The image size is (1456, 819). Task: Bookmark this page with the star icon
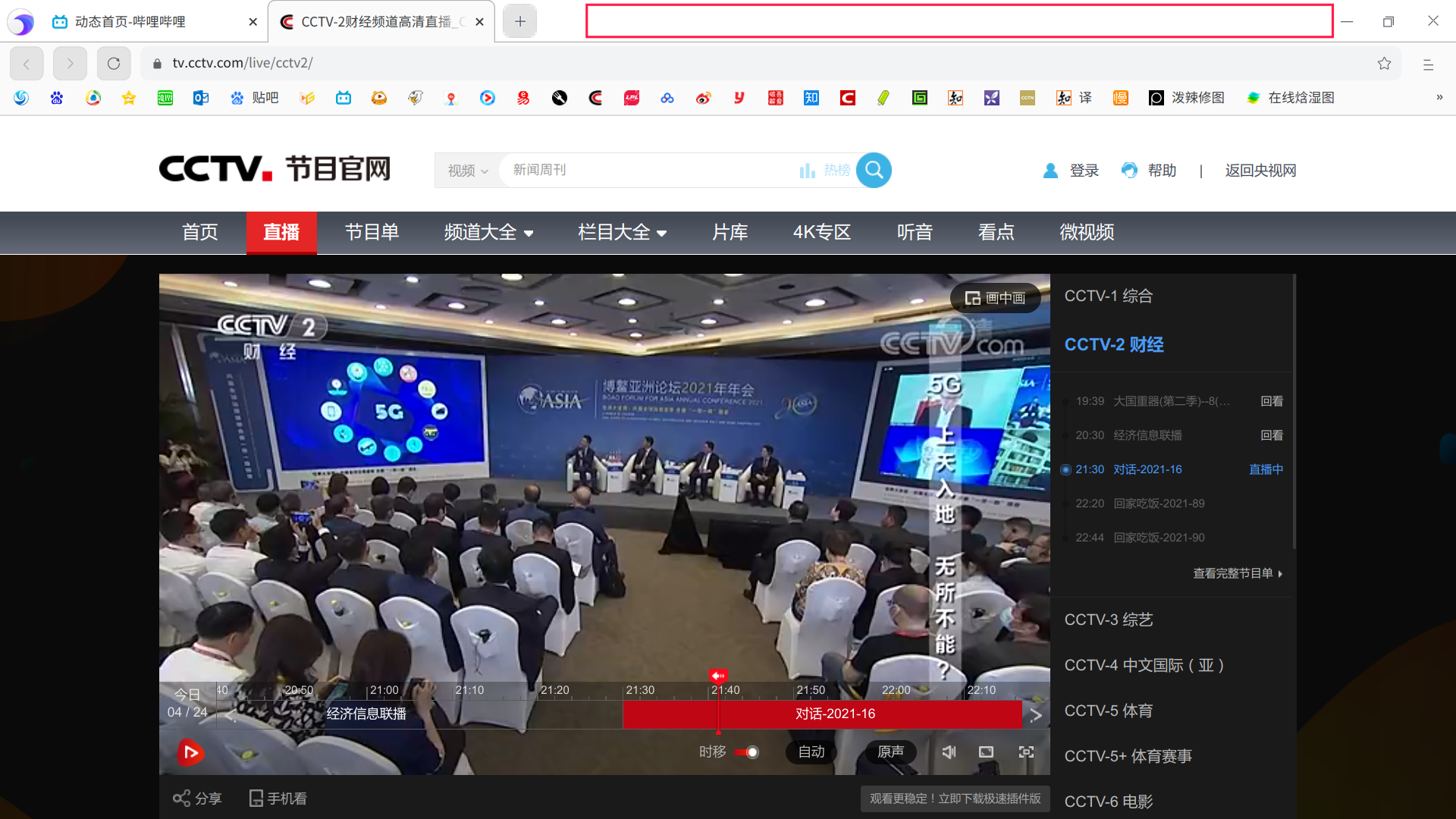click(1384, 64)
